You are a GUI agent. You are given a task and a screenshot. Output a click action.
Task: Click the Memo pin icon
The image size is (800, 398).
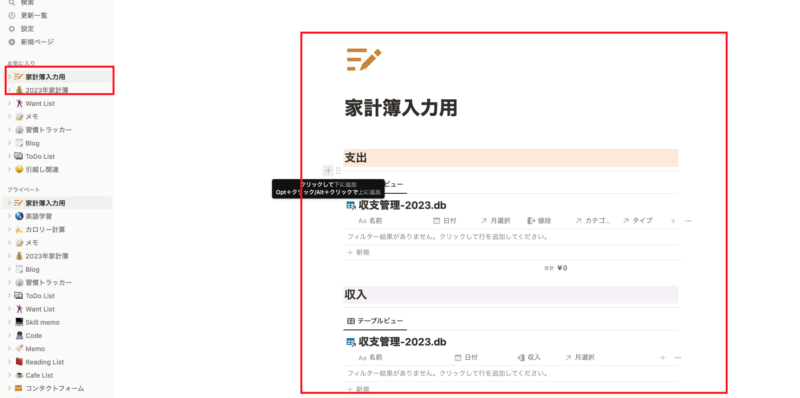[x=19, y=349]
